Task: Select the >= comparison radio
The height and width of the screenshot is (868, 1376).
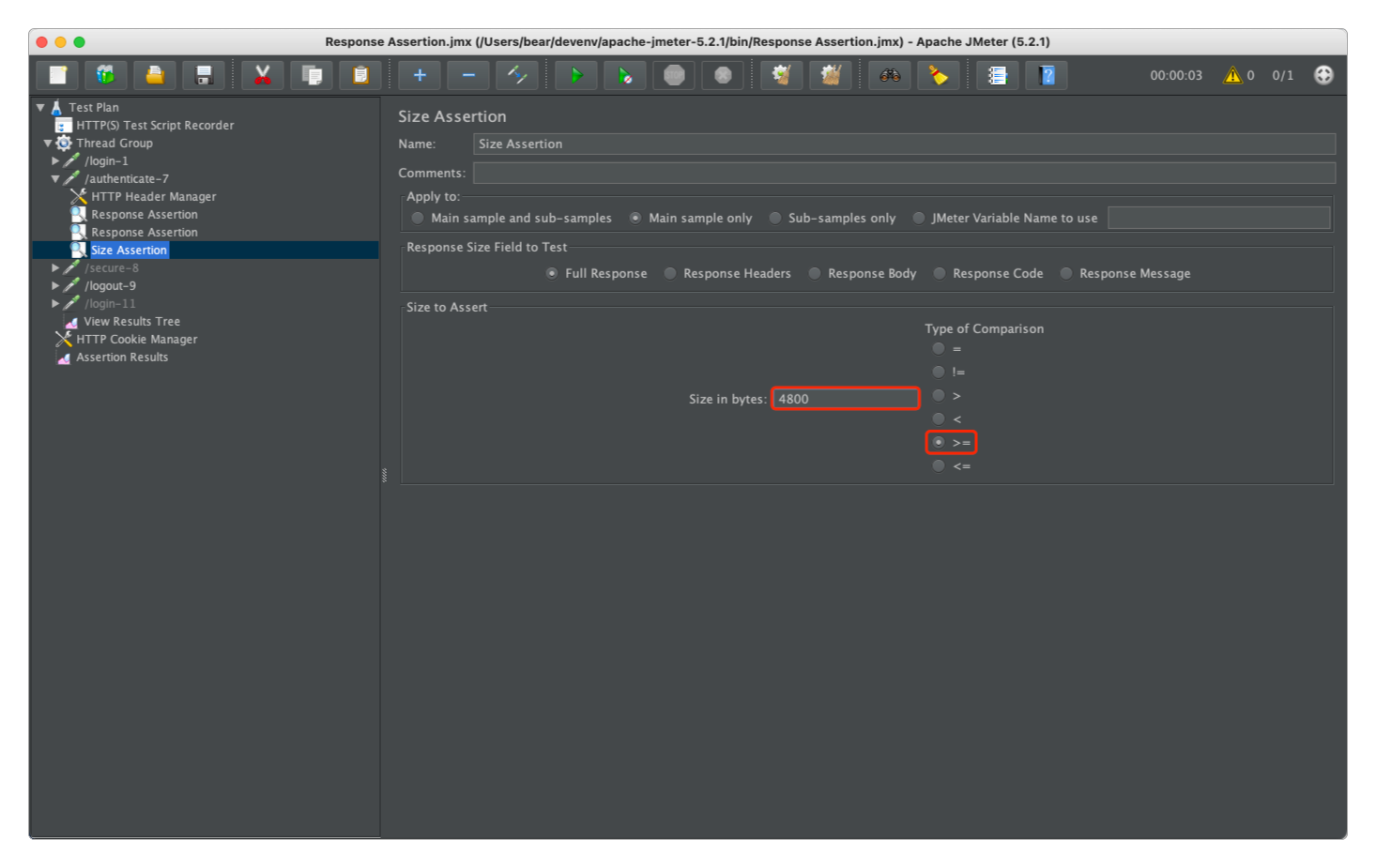Action: click(939, 442)
